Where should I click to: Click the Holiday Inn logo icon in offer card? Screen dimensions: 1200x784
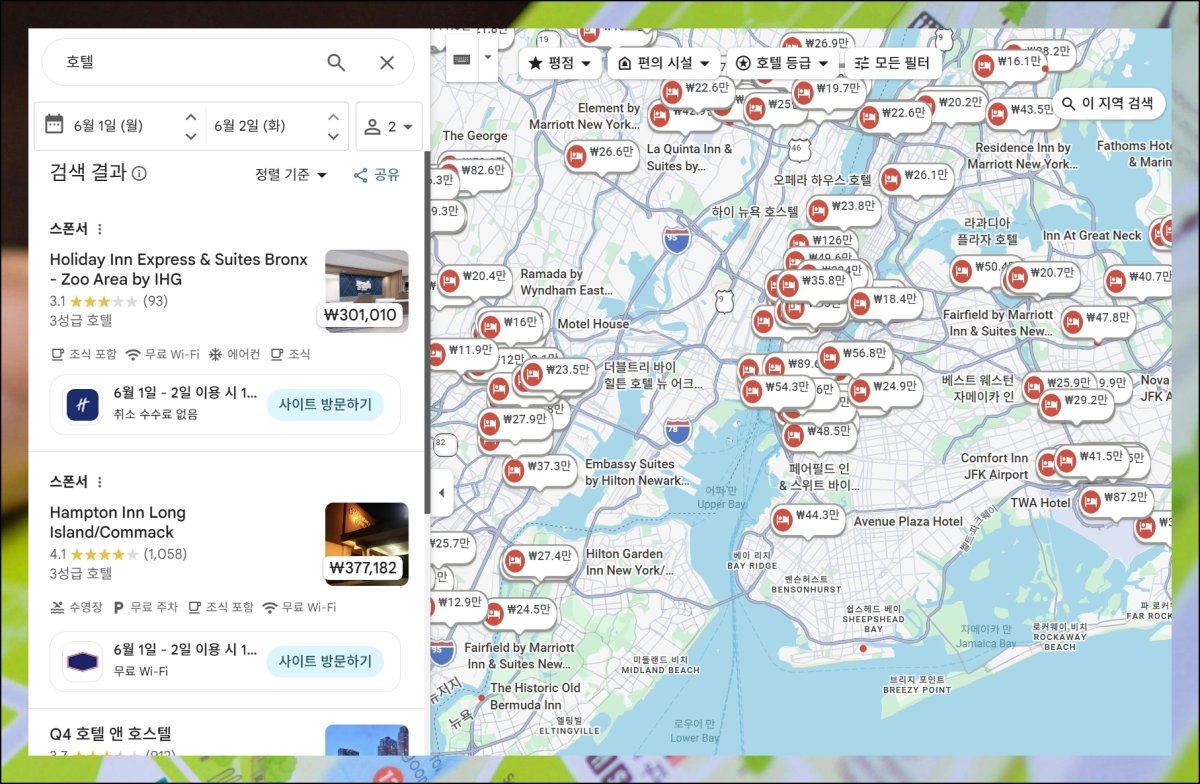[x=83, y=405]
